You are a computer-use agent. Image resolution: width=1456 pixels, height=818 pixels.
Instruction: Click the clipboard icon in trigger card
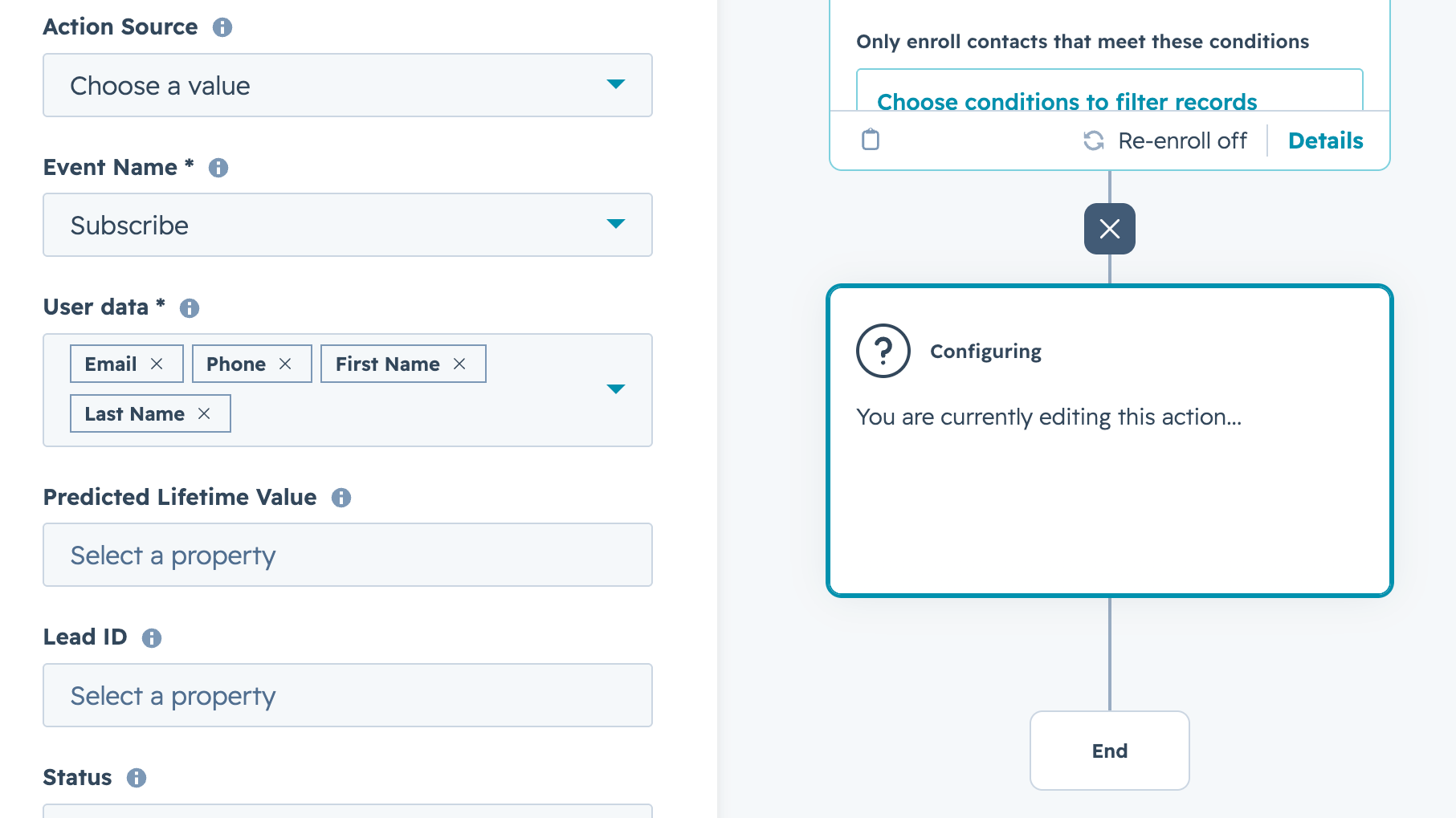pyautogui.click(x=871, y=140)
